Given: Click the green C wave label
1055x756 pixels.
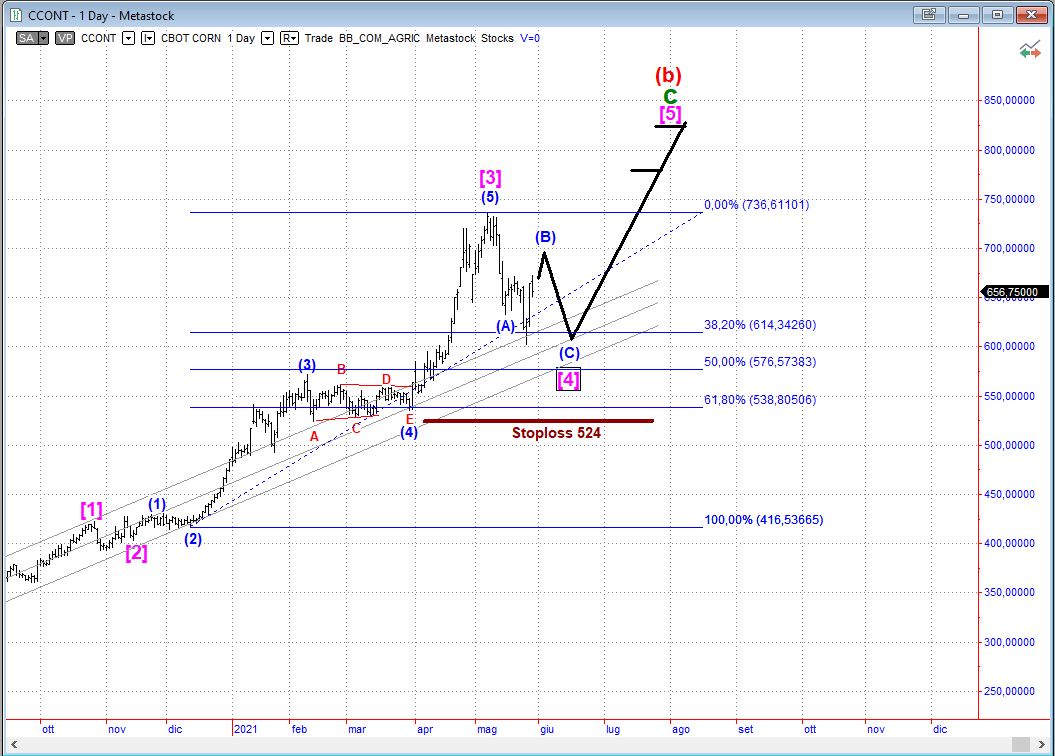Looking at the screenshot, I should coord(670,97).
